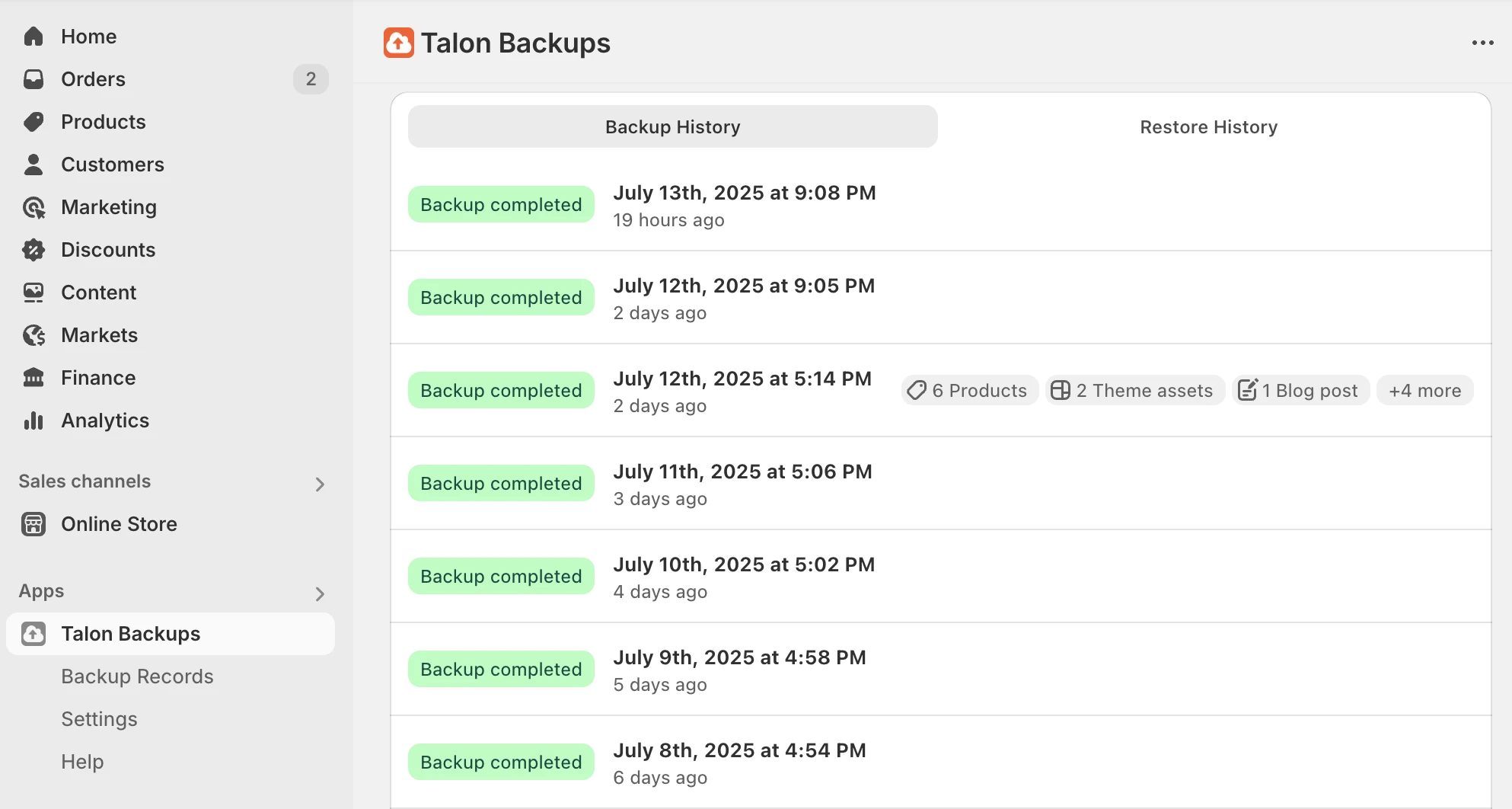The height and width of the screenshot is (809, 1512).
Task: Open the Products section via its tag icon
Action: tap(33, 121)
